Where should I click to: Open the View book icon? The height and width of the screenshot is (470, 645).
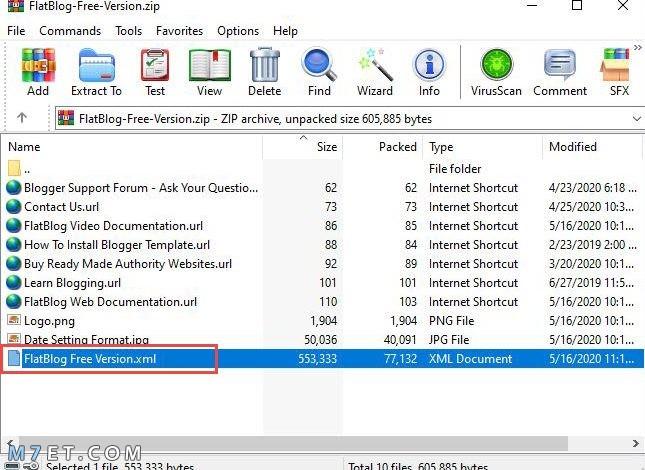(209, 72)
